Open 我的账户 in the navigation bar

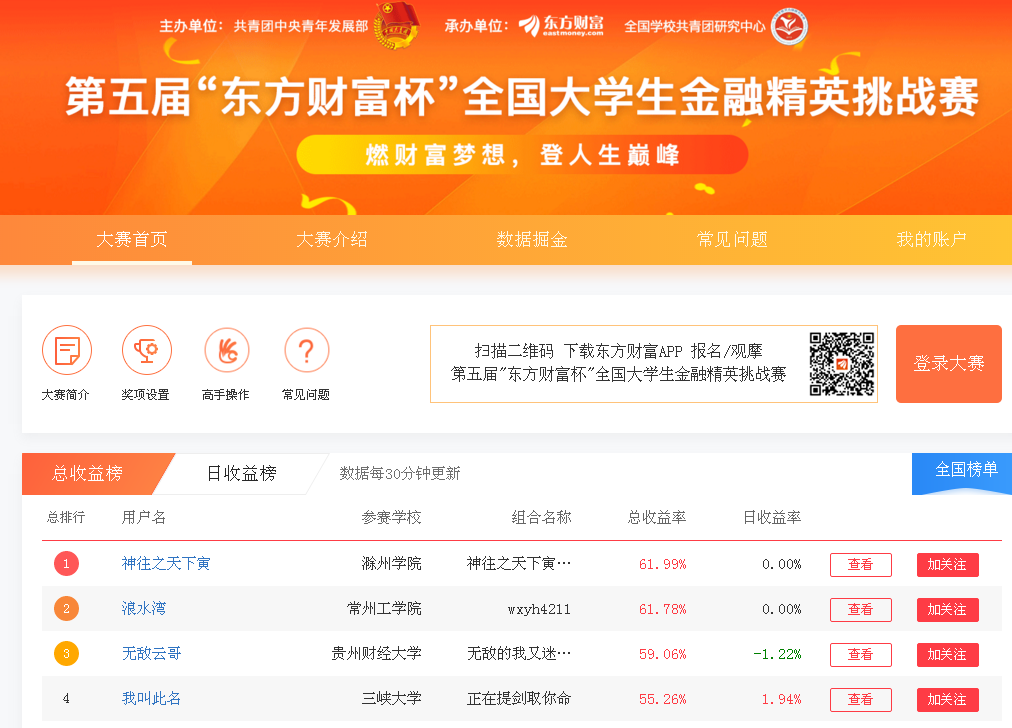pos(931,239)
